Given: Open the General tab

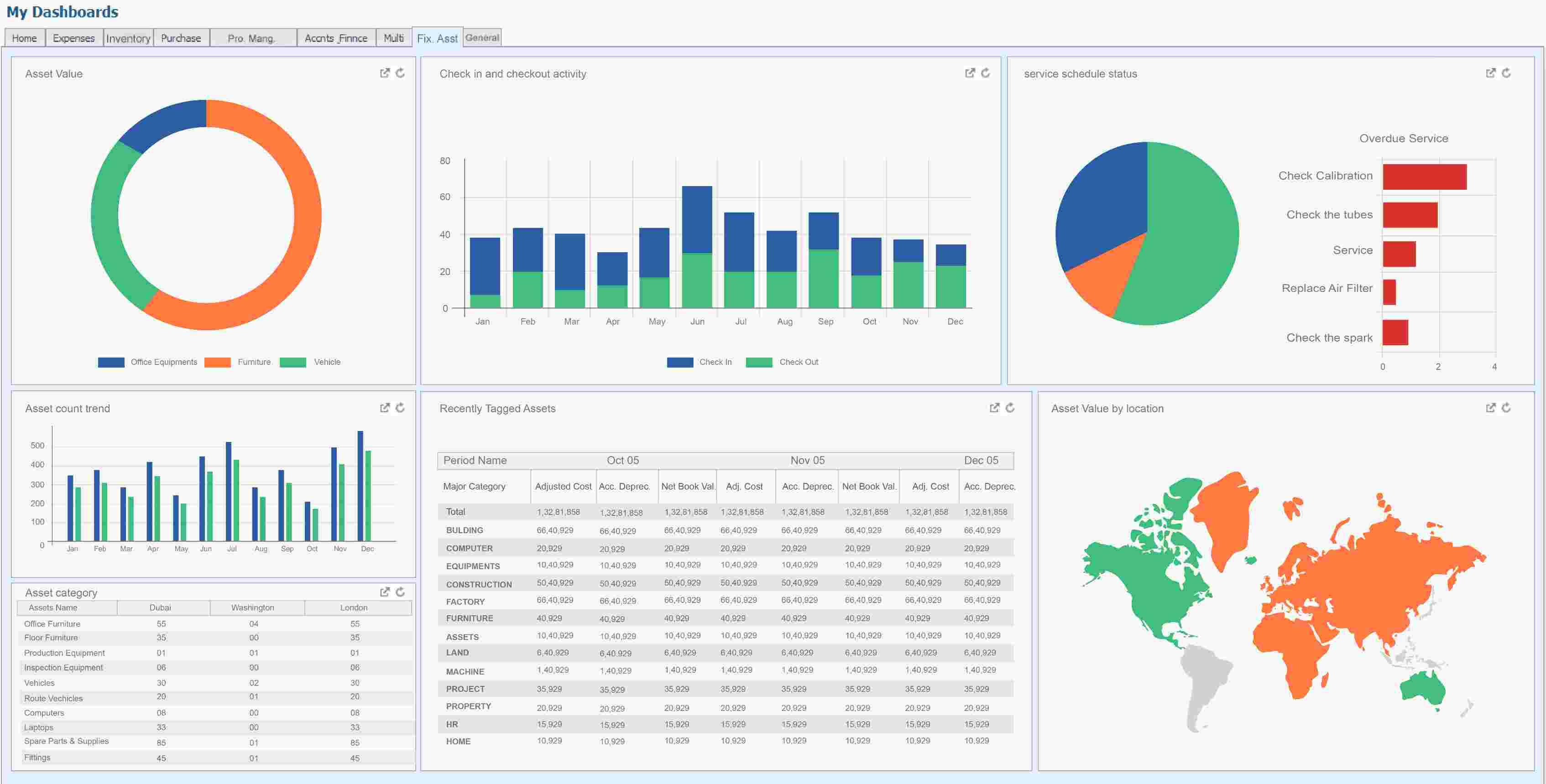Looking at the screenshot, I should pyautogui.click(x=482, y=38).
